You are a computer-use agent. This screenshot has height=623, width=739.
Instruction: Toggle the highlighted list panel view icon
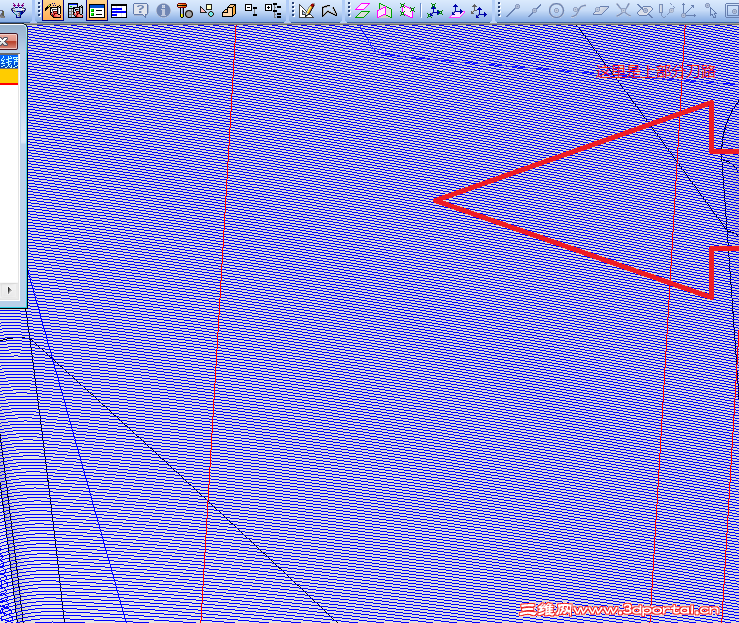pyautogui.click(x=97, y=10)
